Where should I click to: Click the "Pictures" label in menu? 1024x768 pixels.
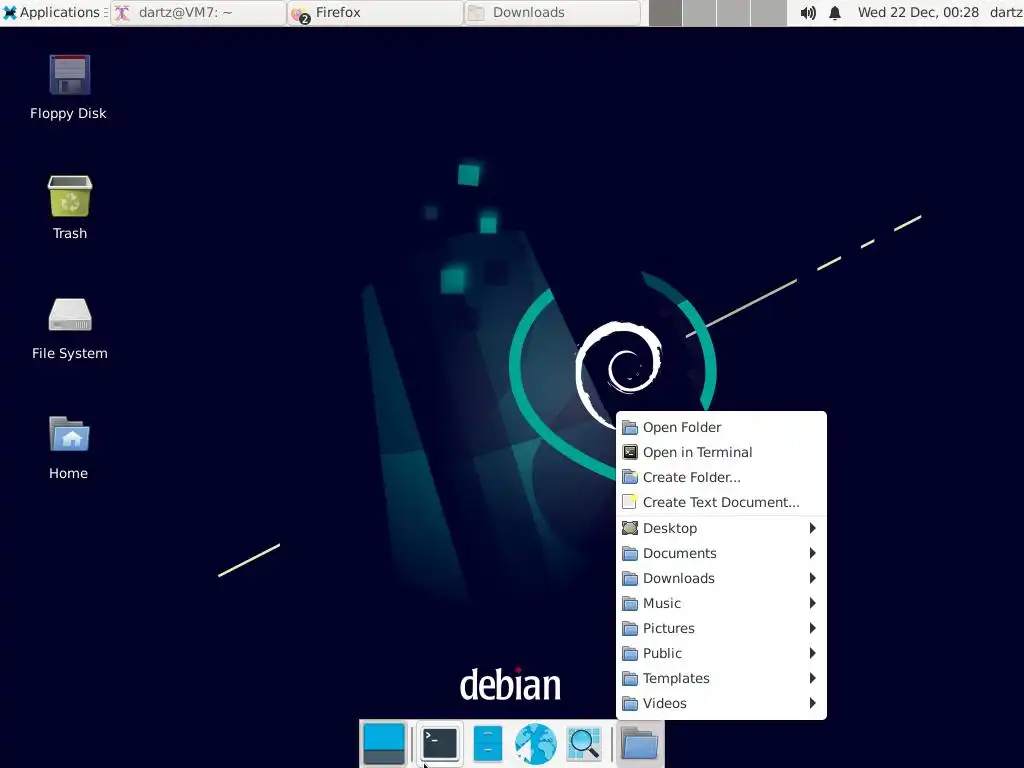pyautogui.click(x=669, y=628)
